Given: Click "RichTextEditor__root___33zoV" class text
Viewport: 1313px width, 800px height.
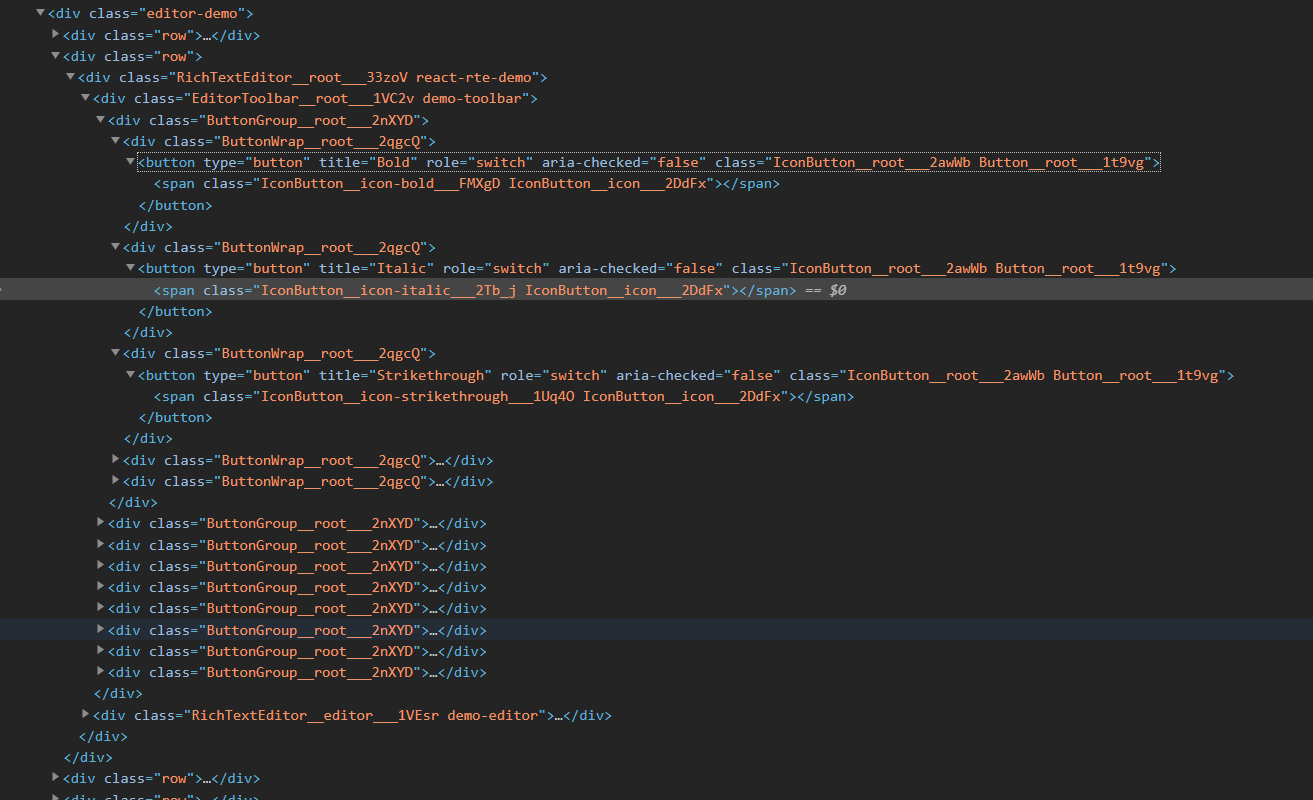Looking at the screenshot, I should click(x=293, y=77).
